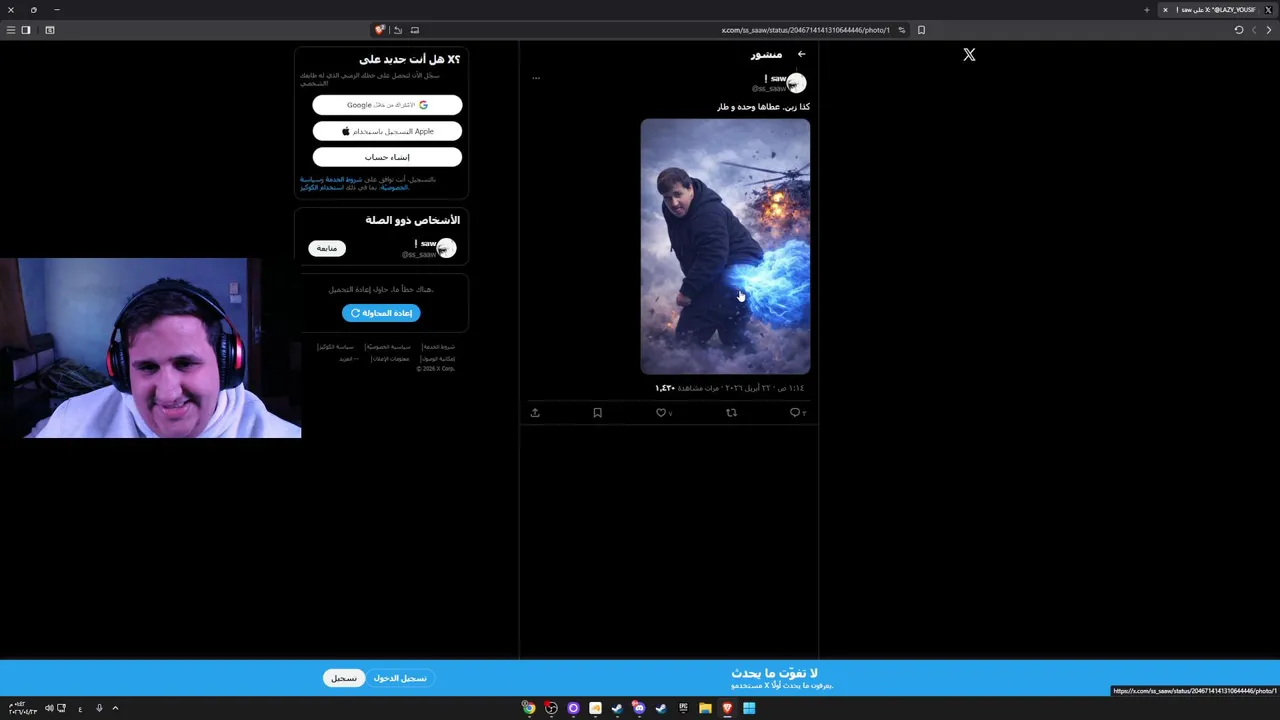Open Discord from the taskbar

(x=639, y=708)
